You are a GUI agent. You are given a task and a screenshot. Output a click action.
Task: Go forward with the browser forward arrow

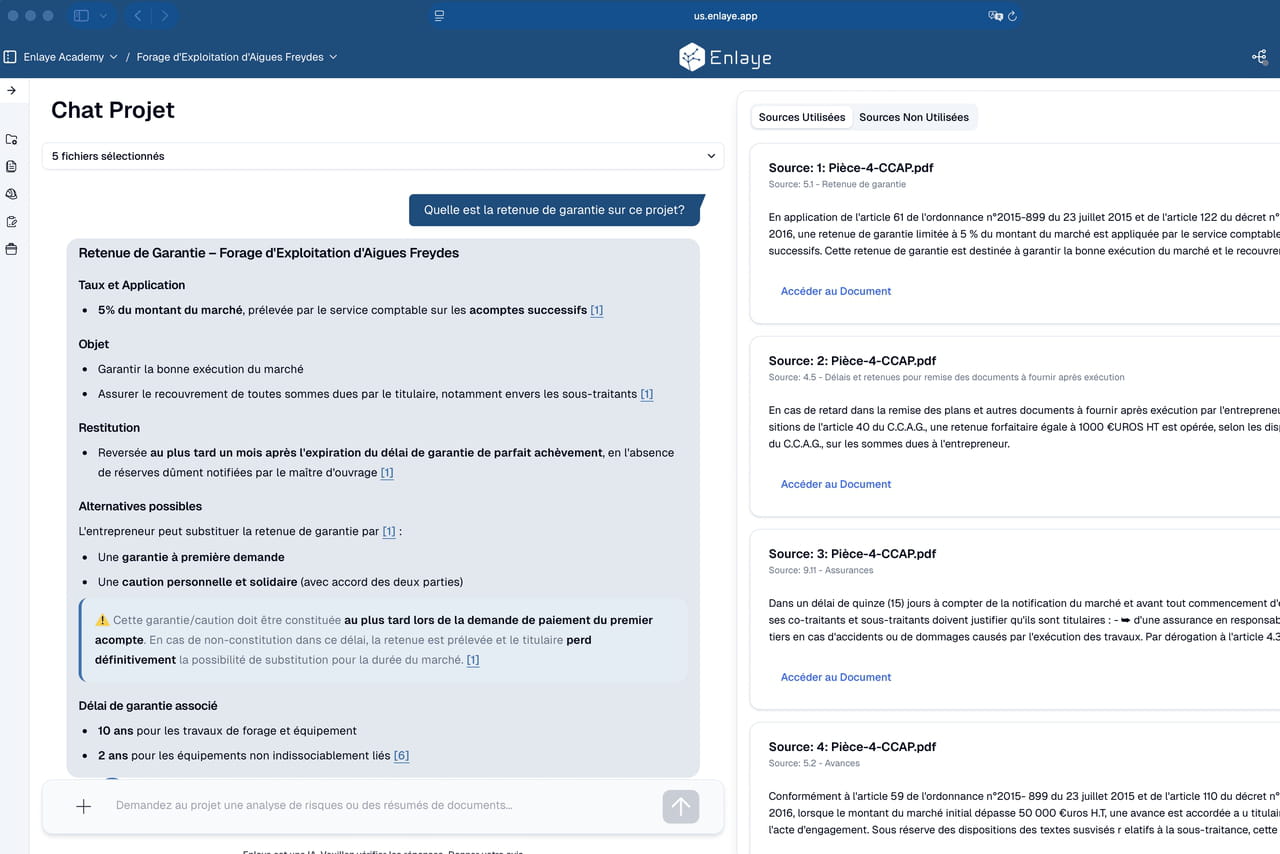pyautogui.click(x=165, y=16)
